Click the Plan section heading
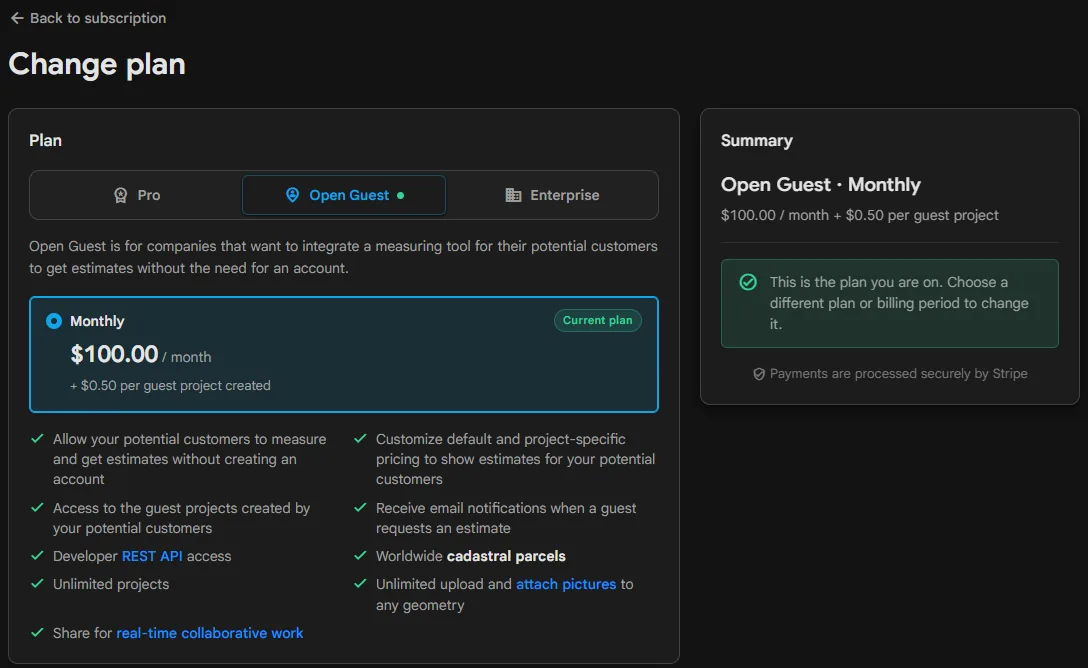This screenshot has width=1088, height=668. [45, 141]
